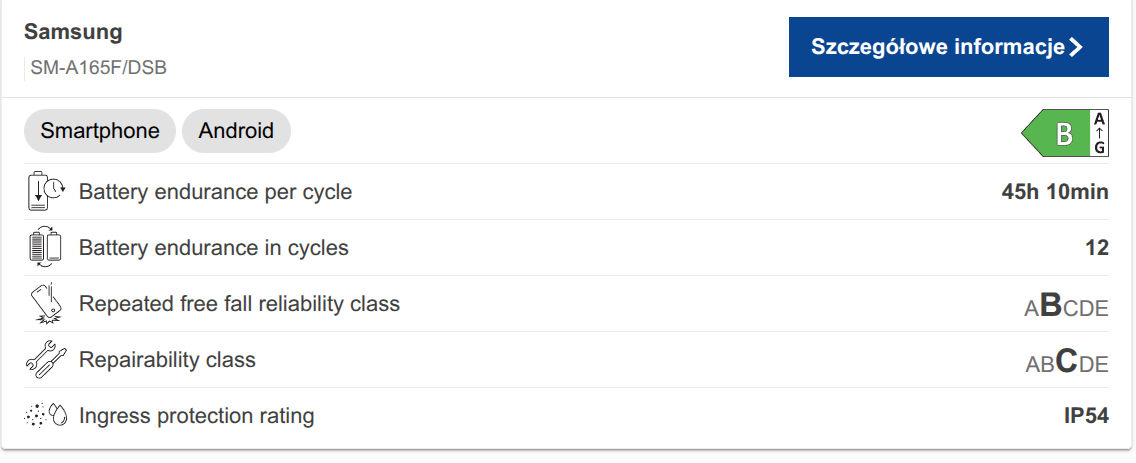Viewport: 1136px width, 463px height.
Task: Click the battery cycles value 12
Action: [1097, 247]
